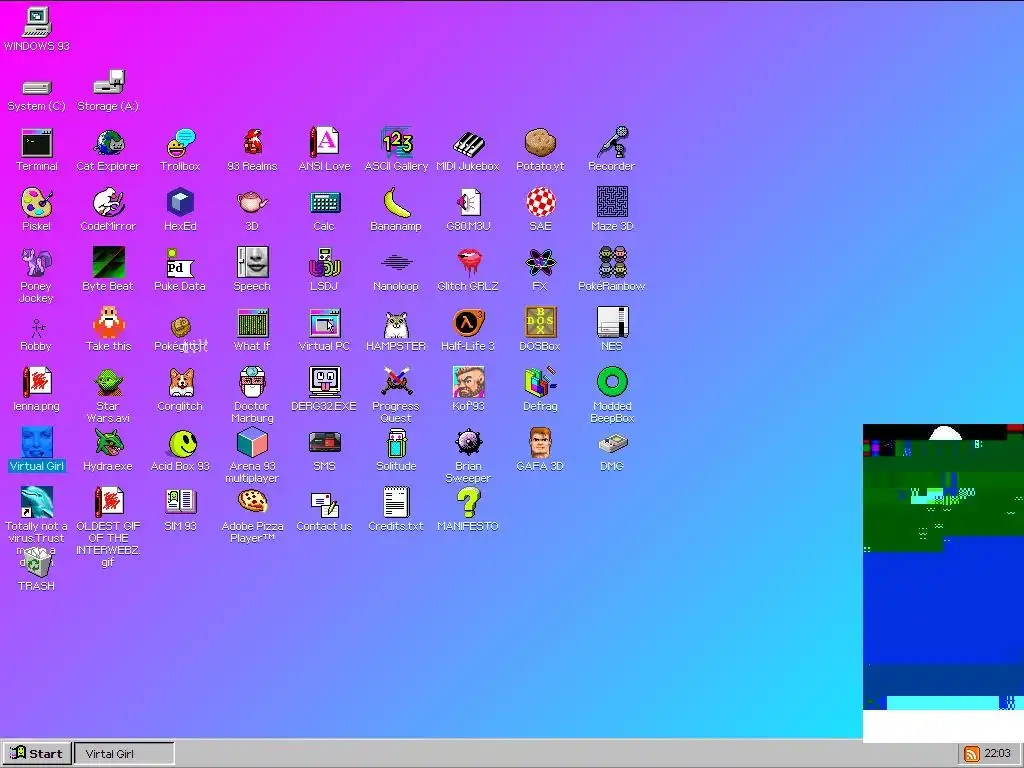Open Adobe Pizza Player icon
This screenshot has height=768, width=1024.
click(x=252, y=504)
